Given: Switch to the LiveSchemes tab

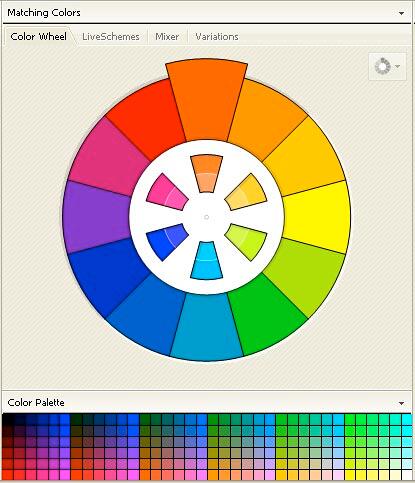Looking at the screenshot, I should tap(111, 36).
